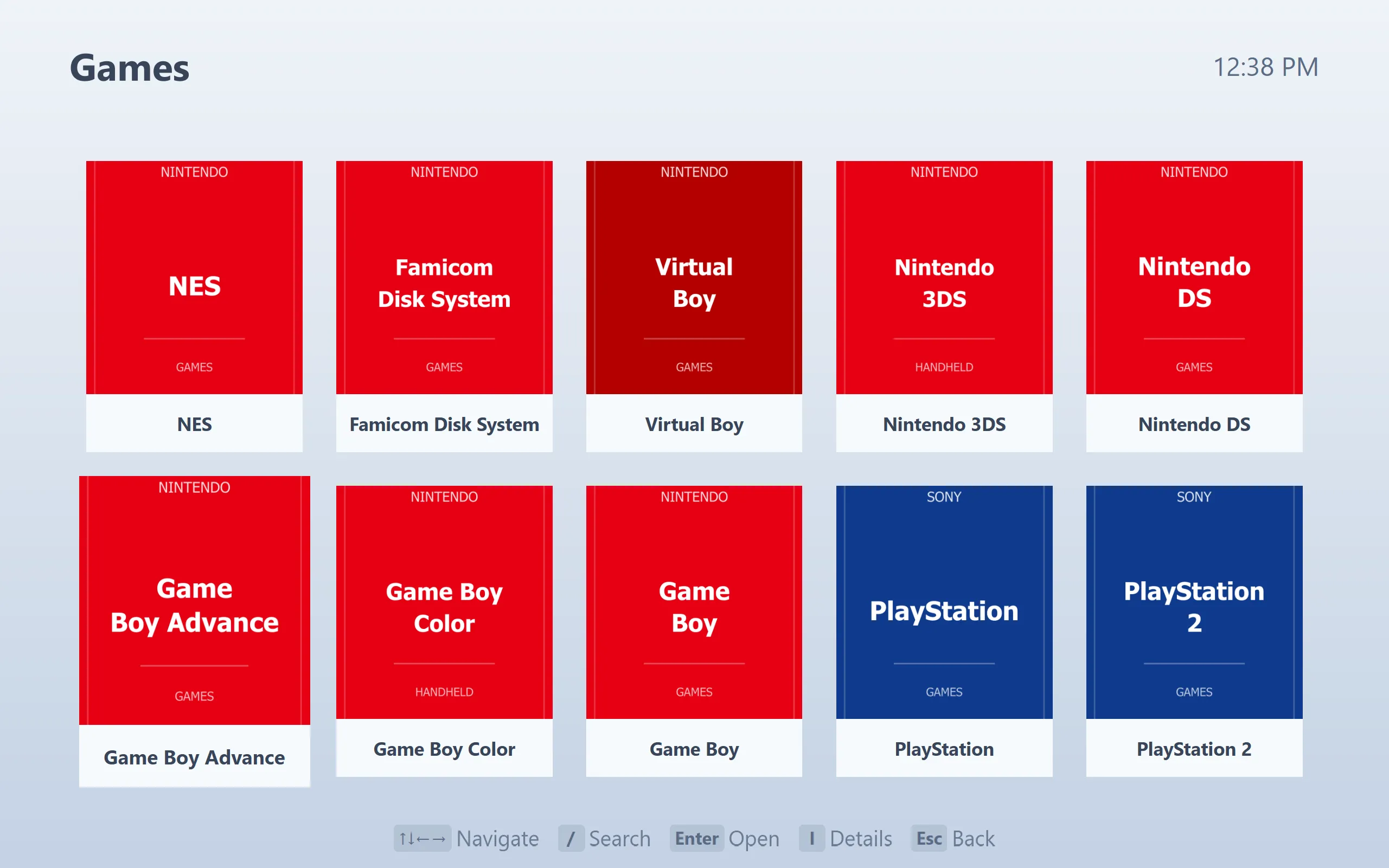Select the Famicom Disk System cover
This screenshot has height=868, width=1389.
444,277
